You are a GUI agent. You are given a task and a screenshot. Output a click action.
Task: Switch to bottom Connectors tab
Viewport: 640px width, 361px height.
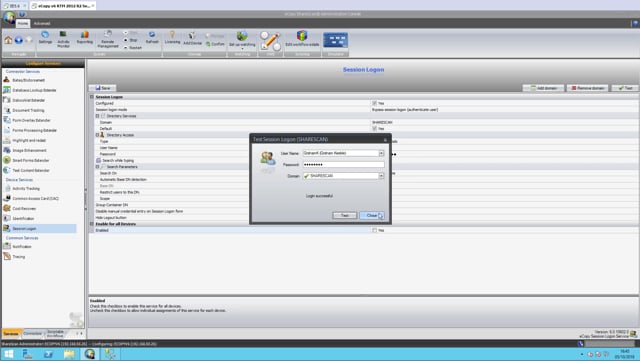(x=32, y=334)
